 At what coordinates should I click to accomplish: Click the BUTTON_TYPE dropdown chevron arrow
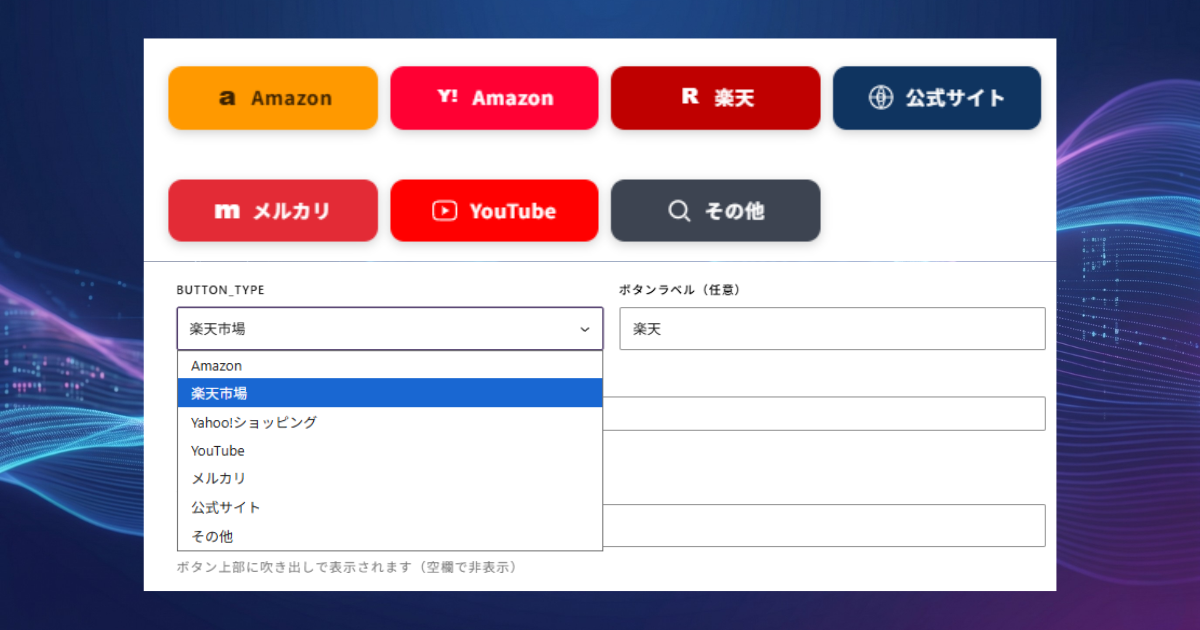(585, 329)
